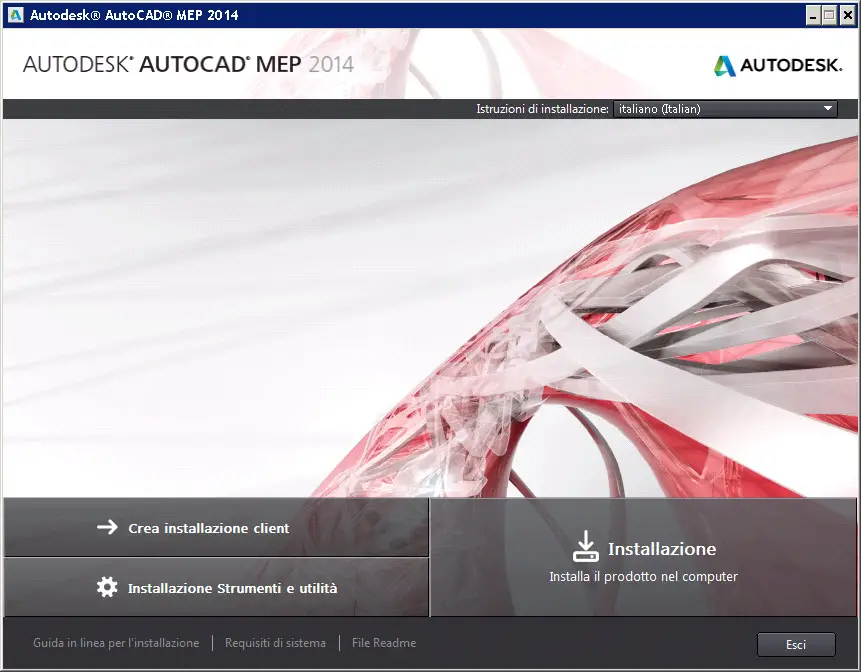Click Installazione Strumenti e utilità
The image size is (861, 672).
click(216, 587)
